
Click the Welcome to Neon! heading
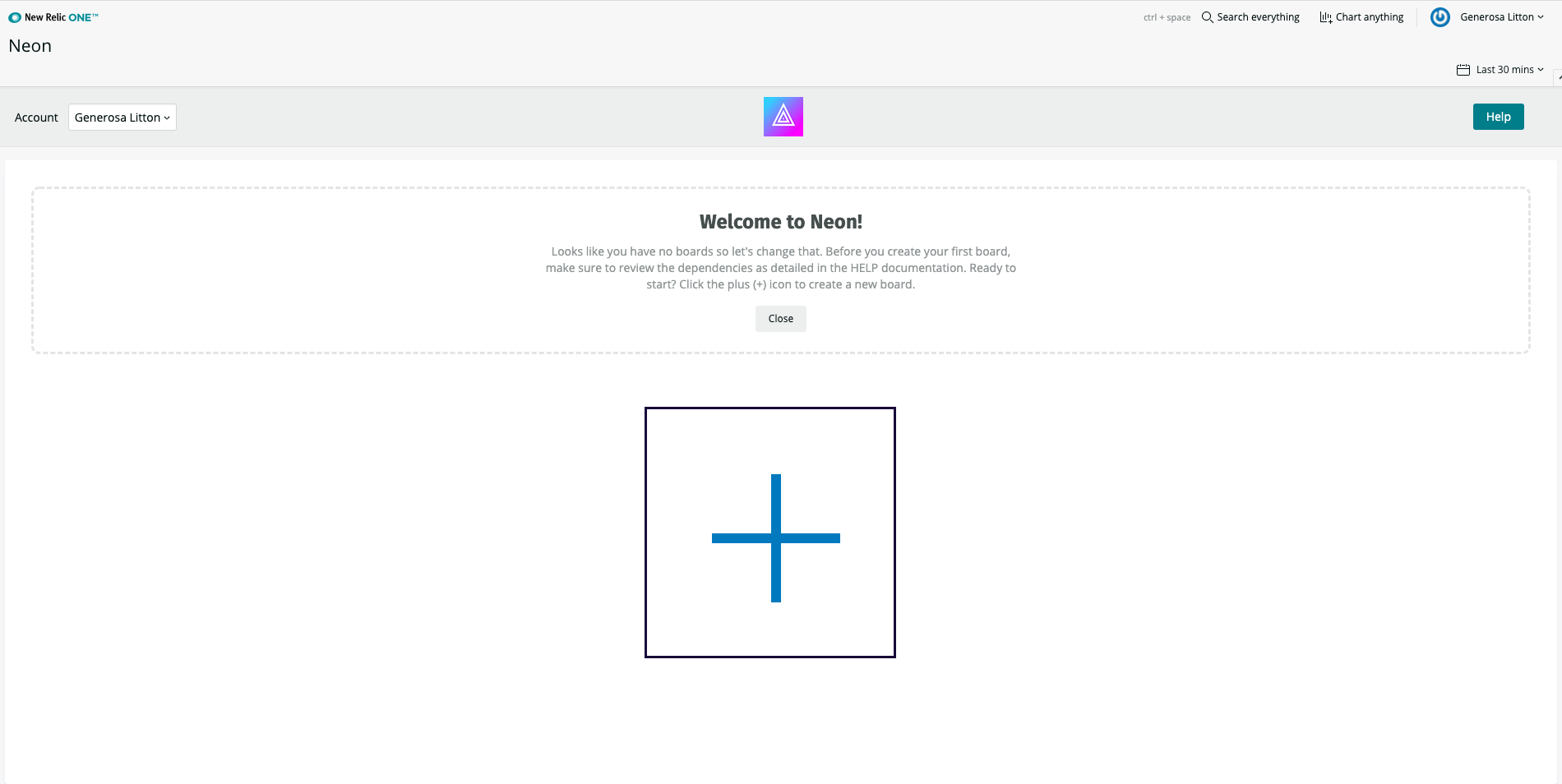[x=780, y=222]
